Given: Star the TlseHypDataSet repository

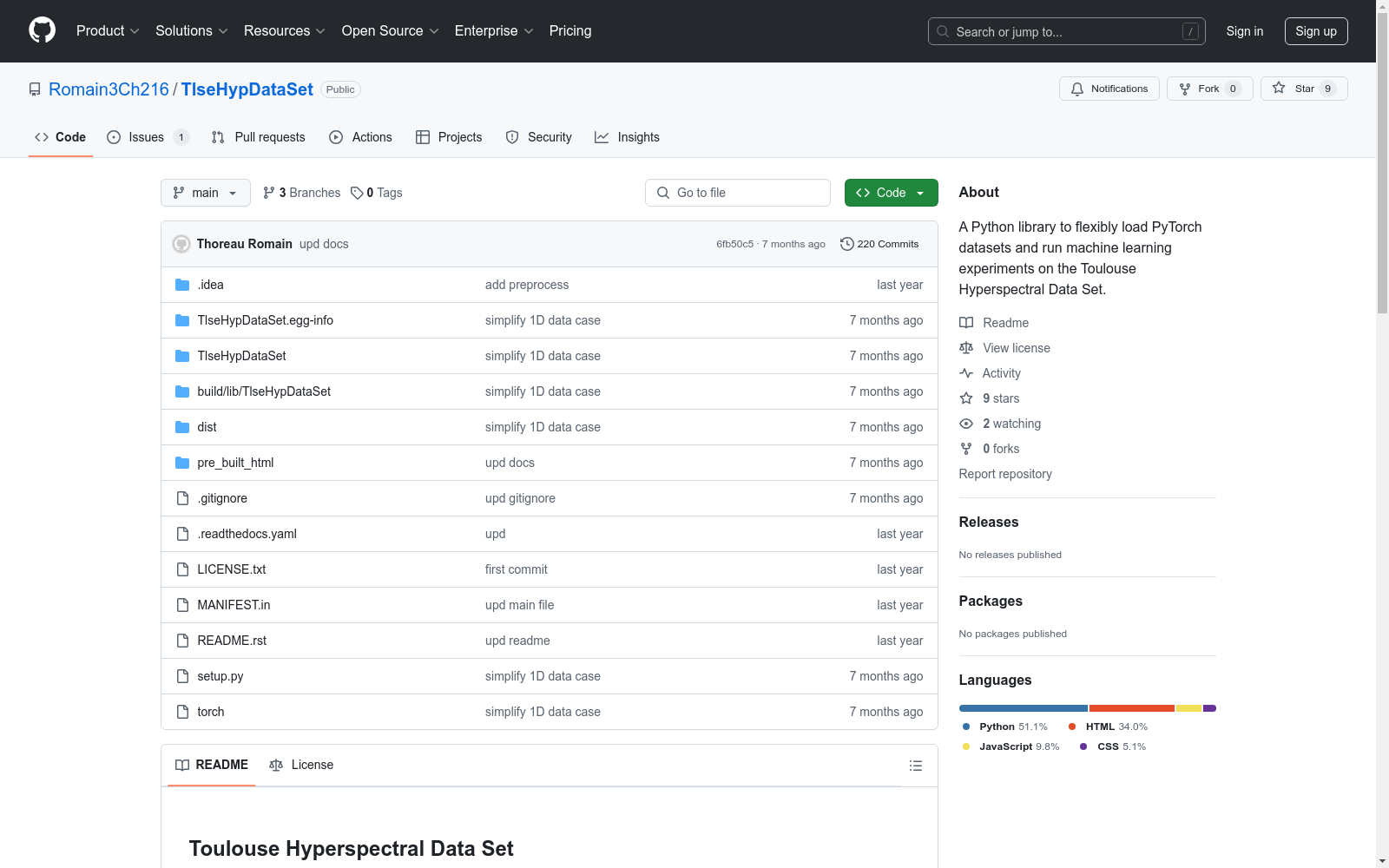Looking at the screenshot, I should point(1304,89).
